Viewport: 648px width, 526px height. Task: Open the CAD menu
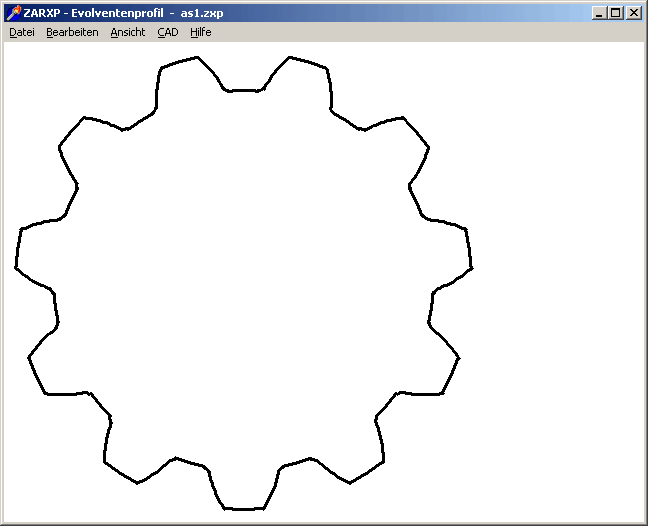(x=168, y=32)
